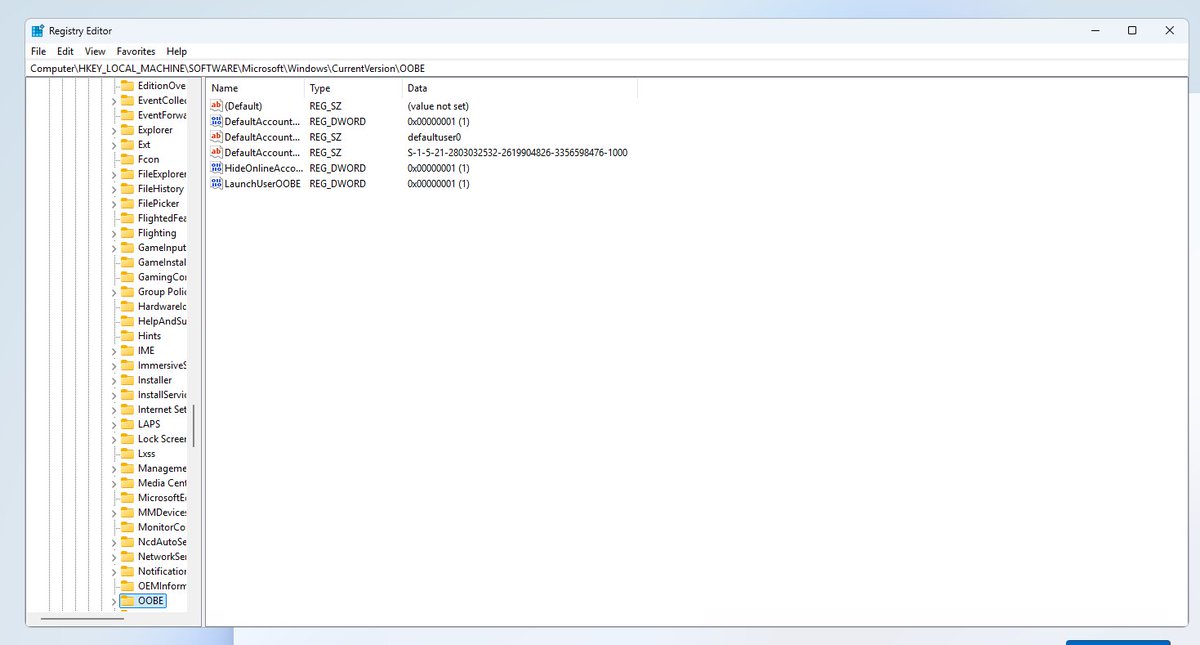Click the folder icon of the Lxss key
This screenshot has width=1200, height=645.
[x=127, y=453]
